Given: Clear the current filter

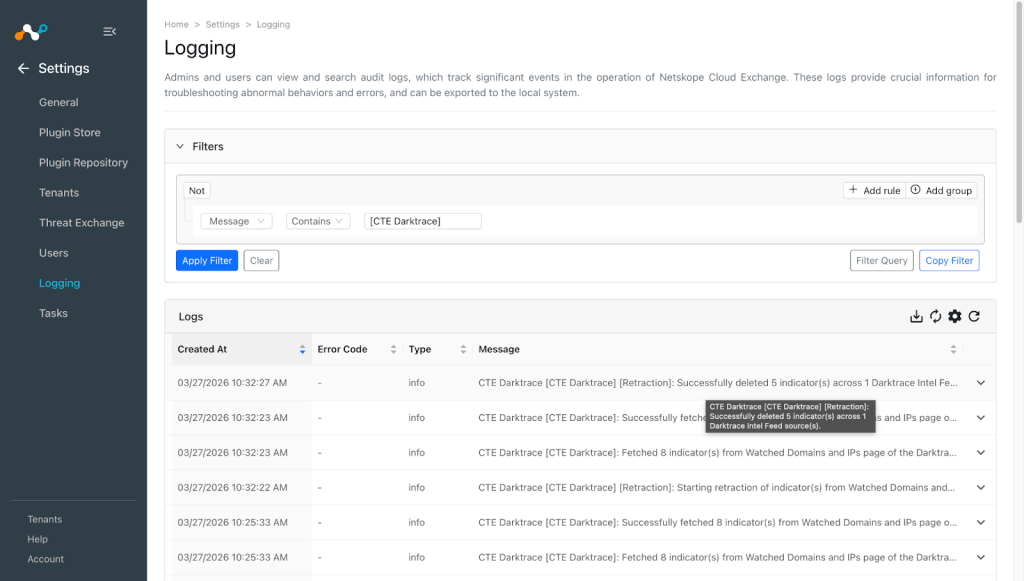Looking at the screenshot, I should (261, 260).
